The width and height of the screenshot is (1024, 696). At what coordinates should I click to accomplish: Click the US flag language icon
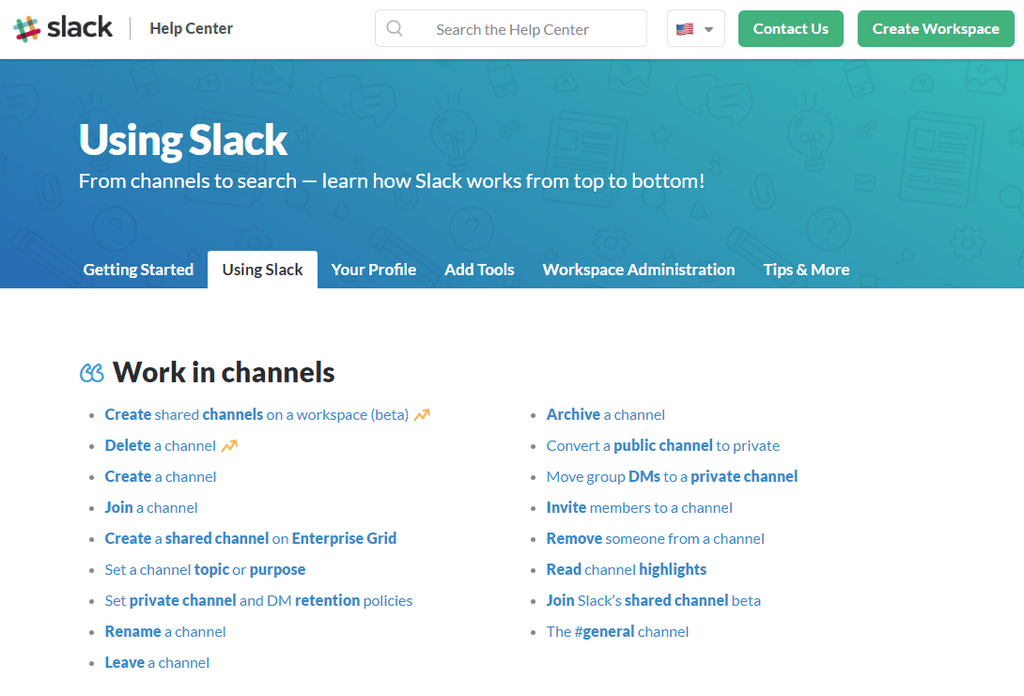684,29
